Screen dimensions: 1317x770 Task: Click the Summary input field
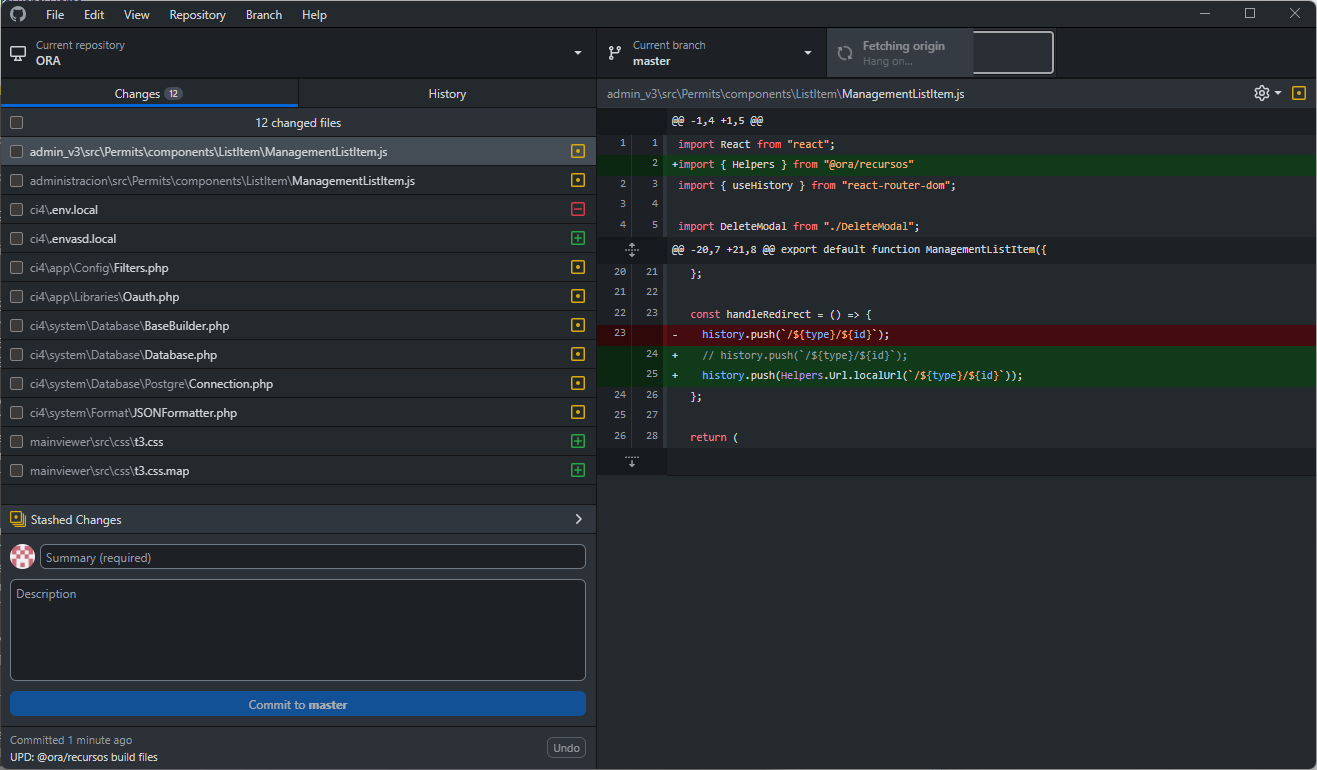[313, 557]
